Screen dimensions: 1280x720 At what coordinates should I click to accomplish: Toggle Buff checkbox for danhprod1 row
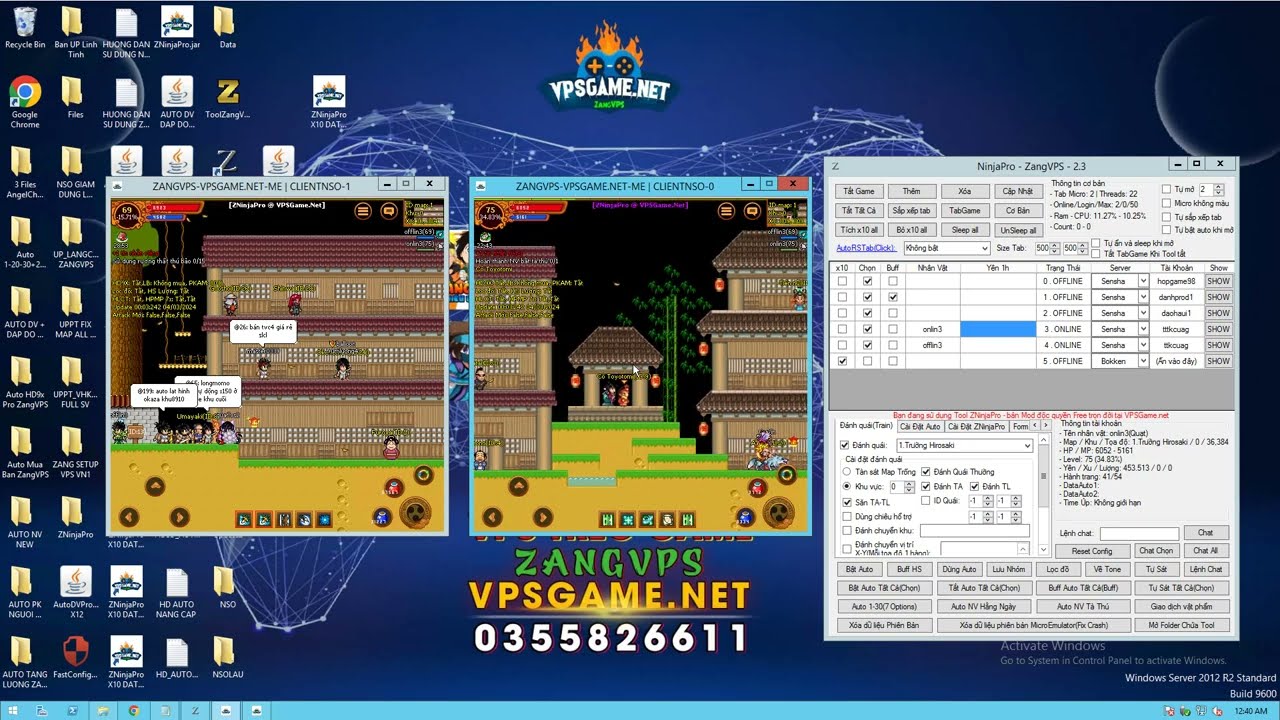(x=892, y=297)
